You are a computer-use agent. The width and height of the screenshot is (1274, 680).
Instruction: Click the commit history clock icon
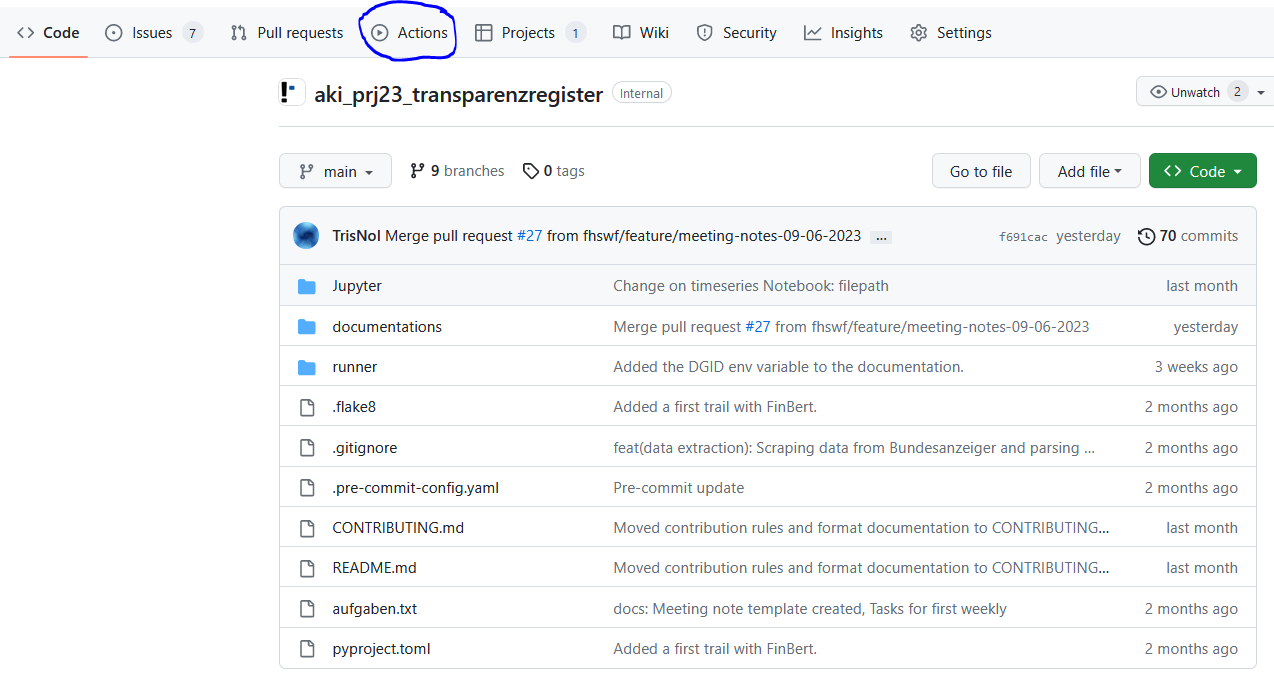[1146, 237]
